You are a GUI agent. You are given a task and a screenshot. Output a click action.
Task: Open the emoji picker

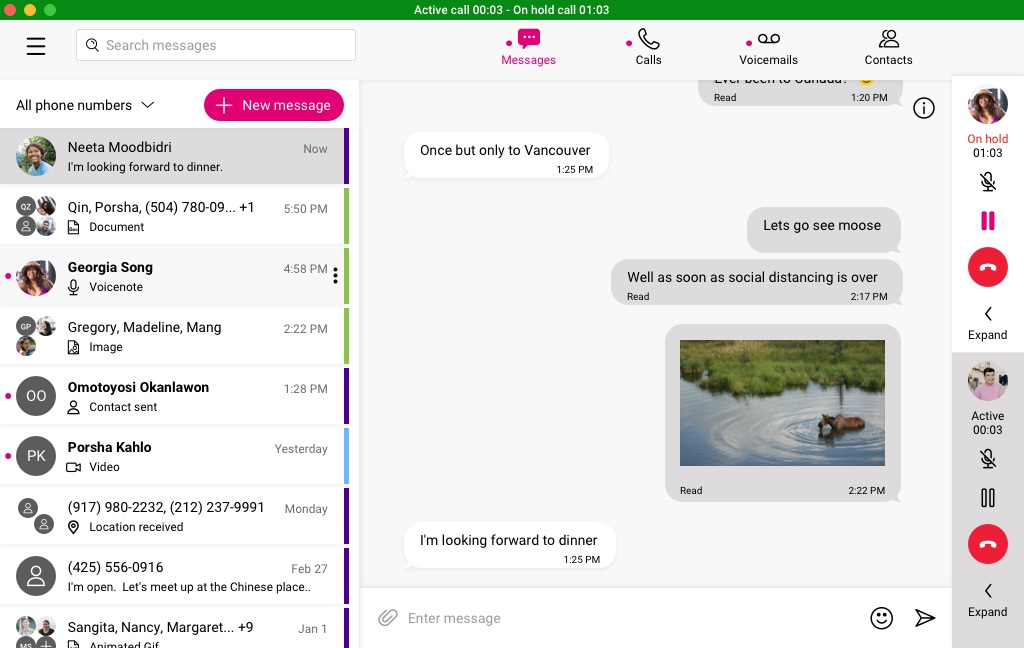point(881,618)
